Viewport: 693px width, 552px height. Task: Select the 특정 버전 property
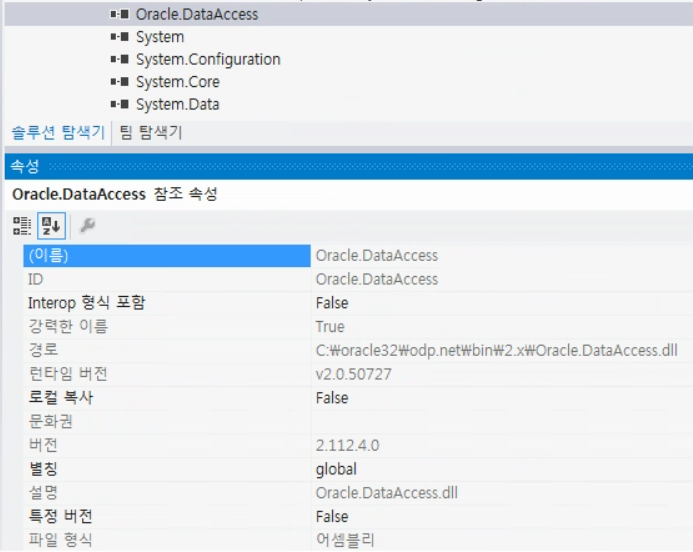[61, 516]
